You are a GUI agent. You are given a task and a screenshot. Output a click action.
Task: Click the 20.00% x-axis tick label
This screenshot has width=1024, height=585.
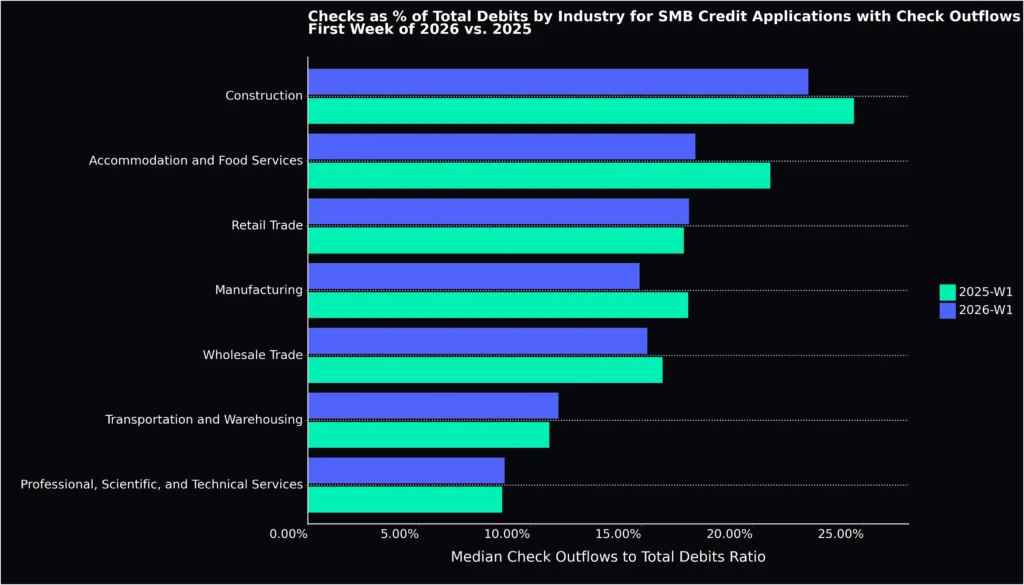730,534
